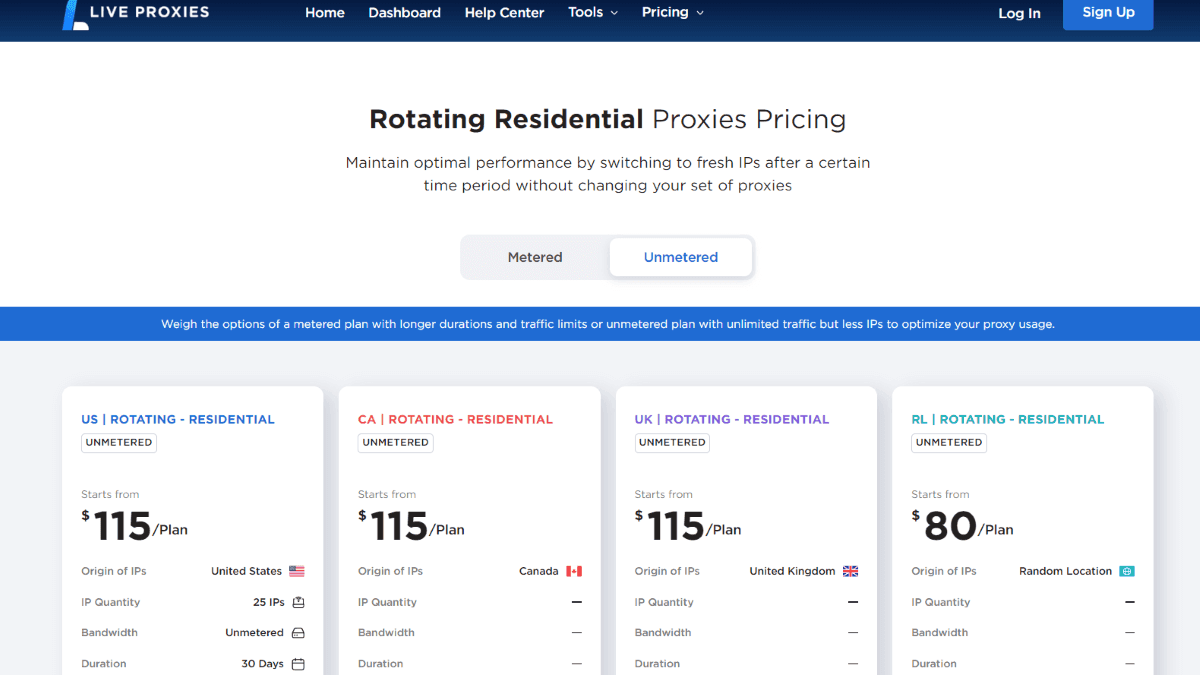1200x675 pixels.
Task: Click the $115/Plan price on the CA card
Action: click(412, 526)
